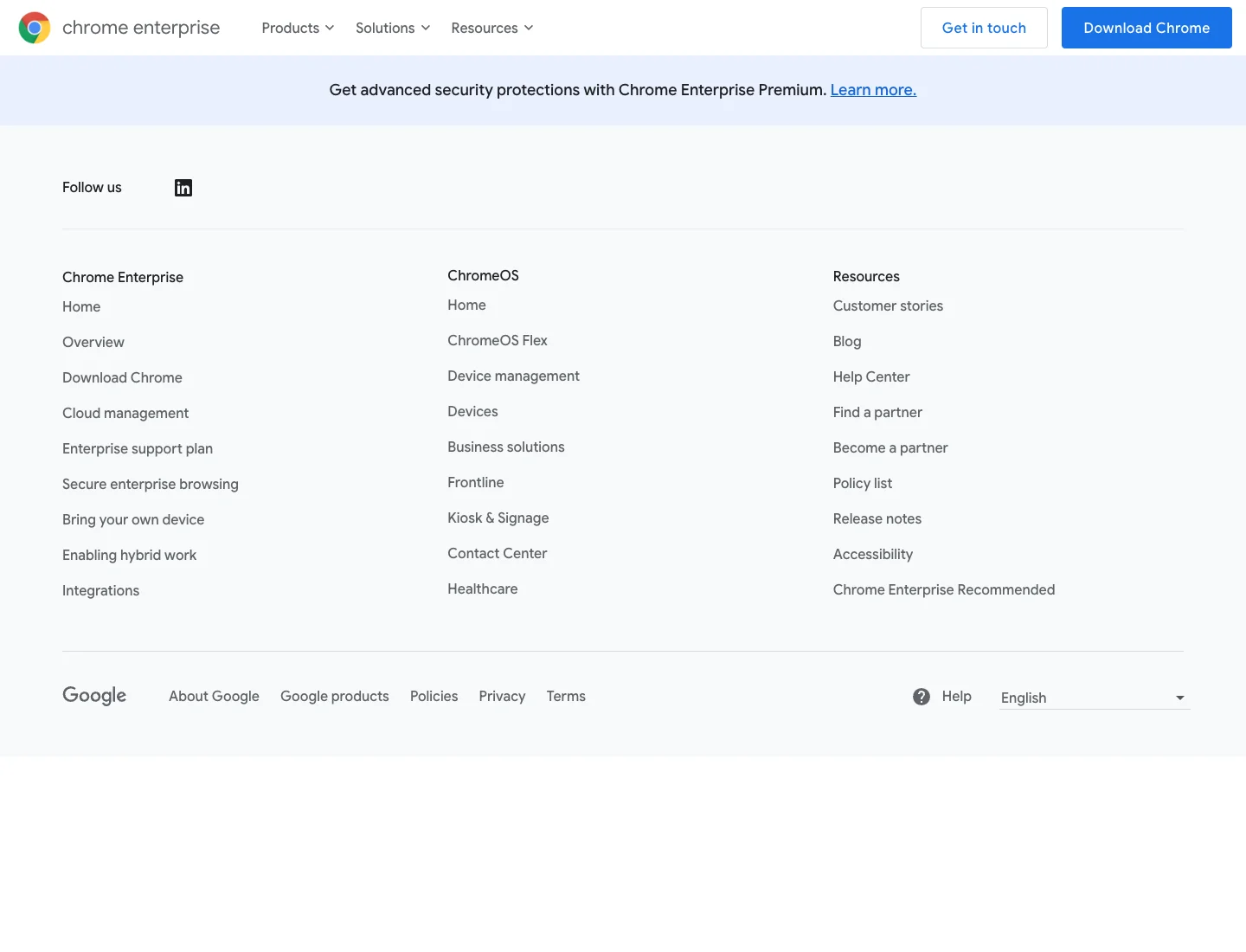
Task: Open the Healthcare link
Action: [x=483, y=589]
